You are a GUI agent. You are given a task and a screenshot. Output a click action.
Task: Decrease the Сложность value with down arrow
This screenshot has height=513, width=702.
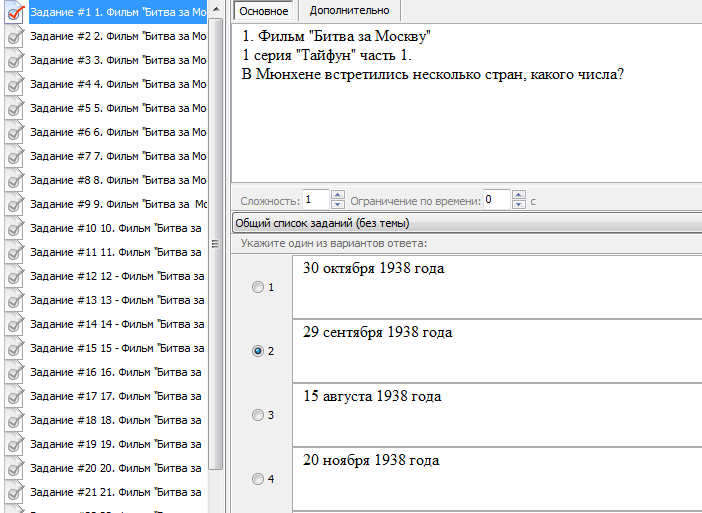338,205
